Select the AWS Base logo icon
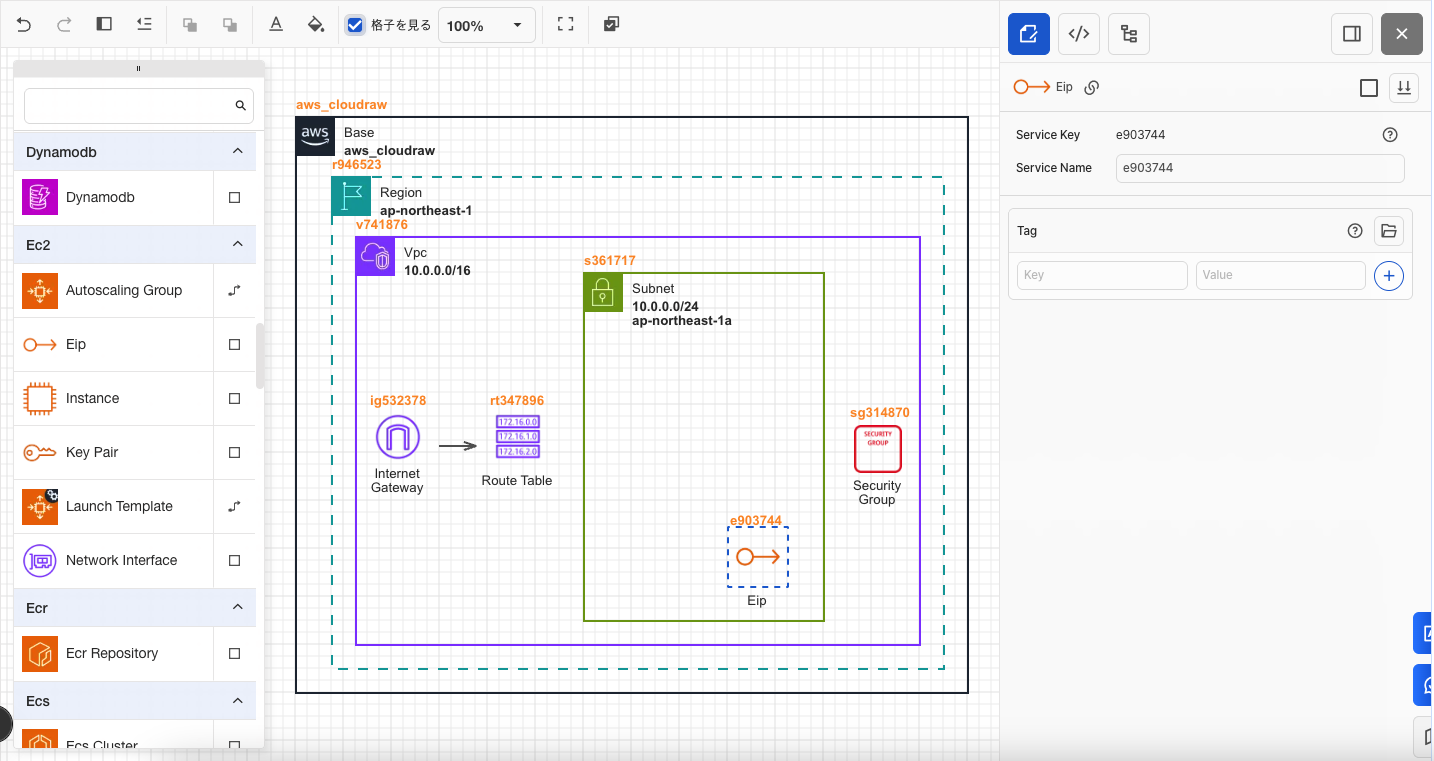Image resolution: width=1434 pixels, height=761 pixels. [x=315, y=136]
